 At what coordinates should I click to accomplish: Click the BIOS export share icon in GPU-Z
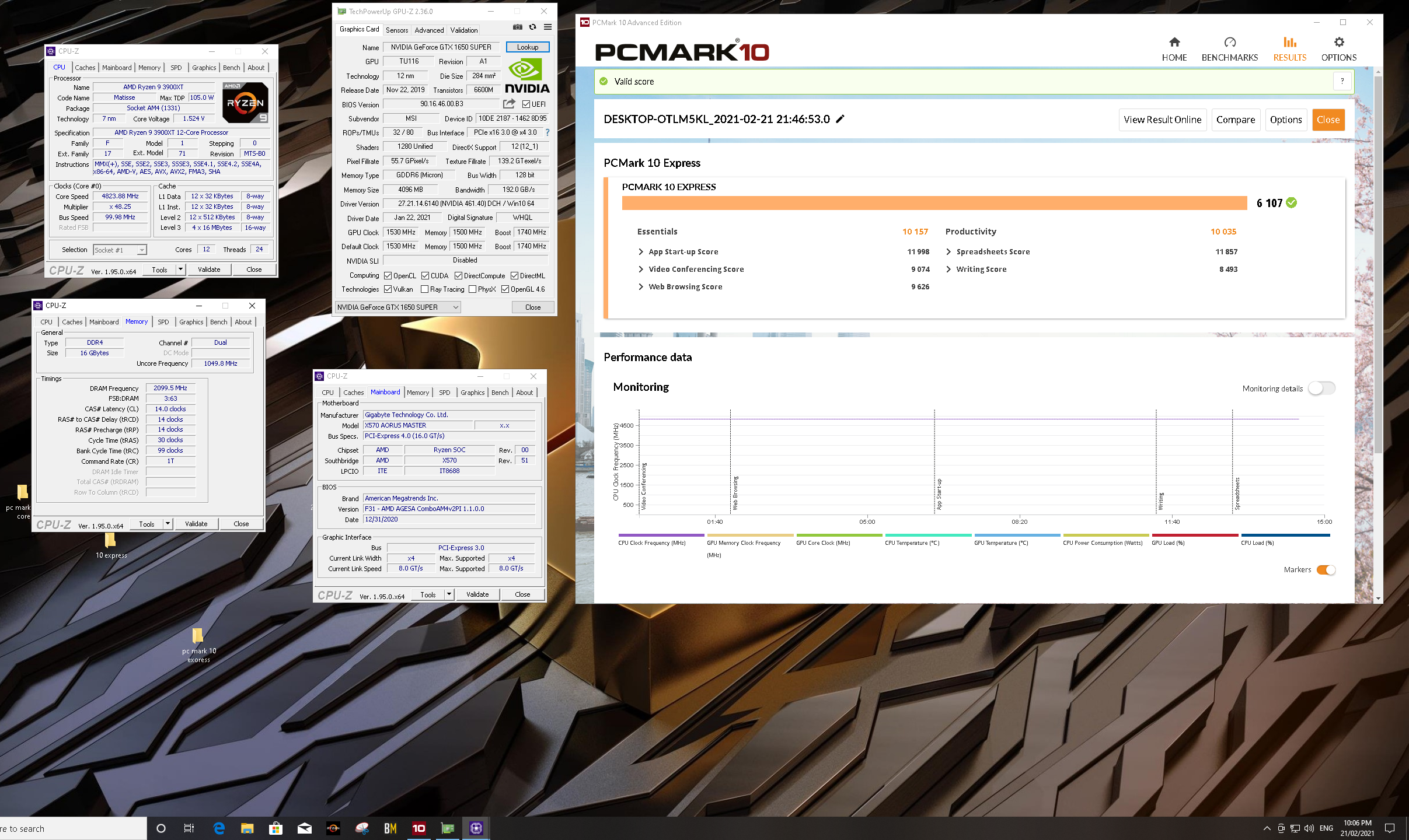509,104
